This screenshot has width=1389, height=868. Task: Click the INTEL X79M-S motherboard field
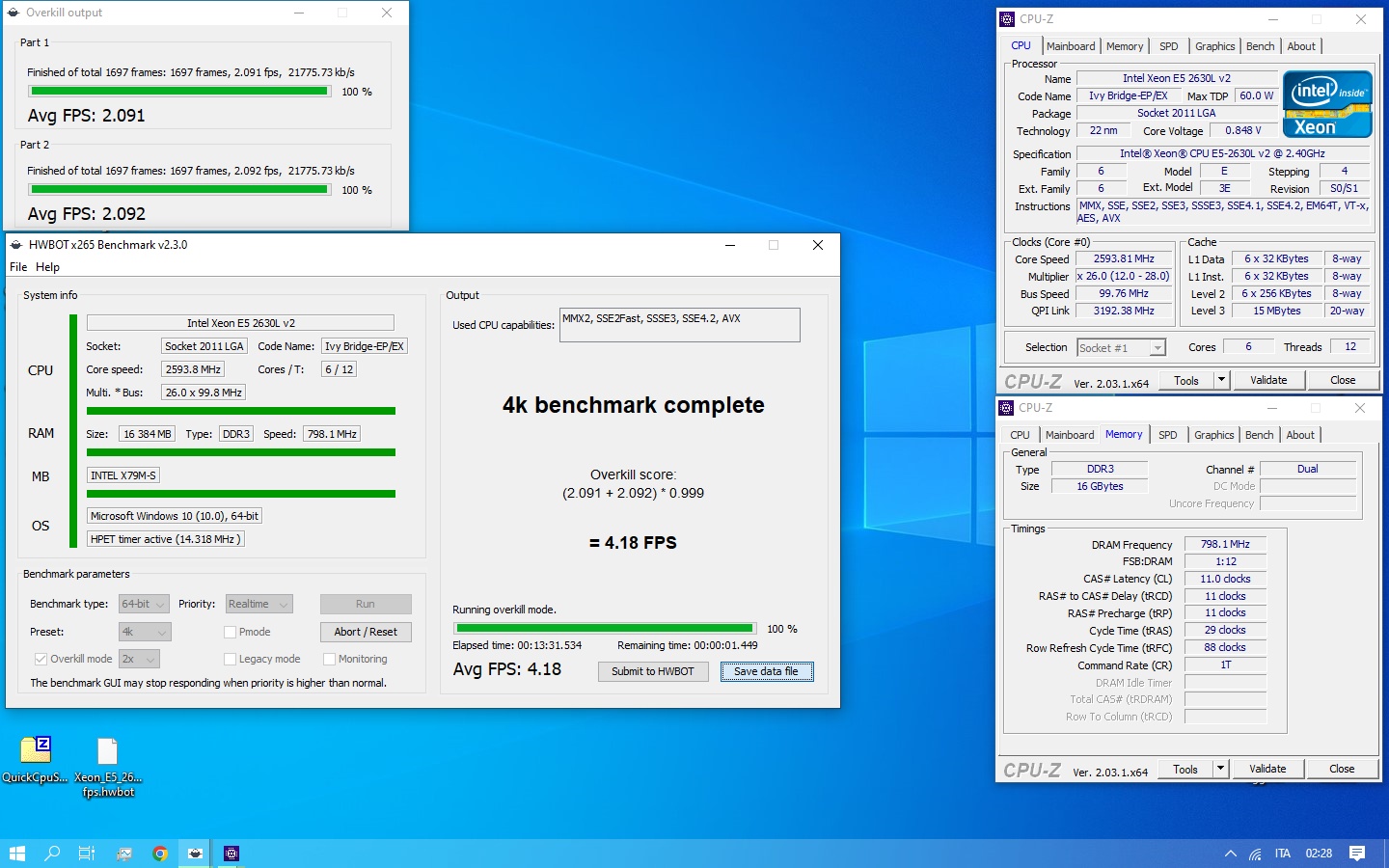[123, 475]
